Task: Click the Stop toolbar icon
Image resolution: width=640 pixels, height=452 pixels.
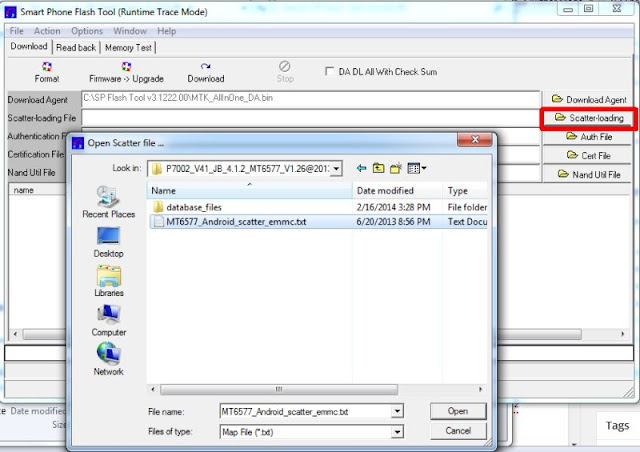Action: pyautogui.click(x=284, y=66)
